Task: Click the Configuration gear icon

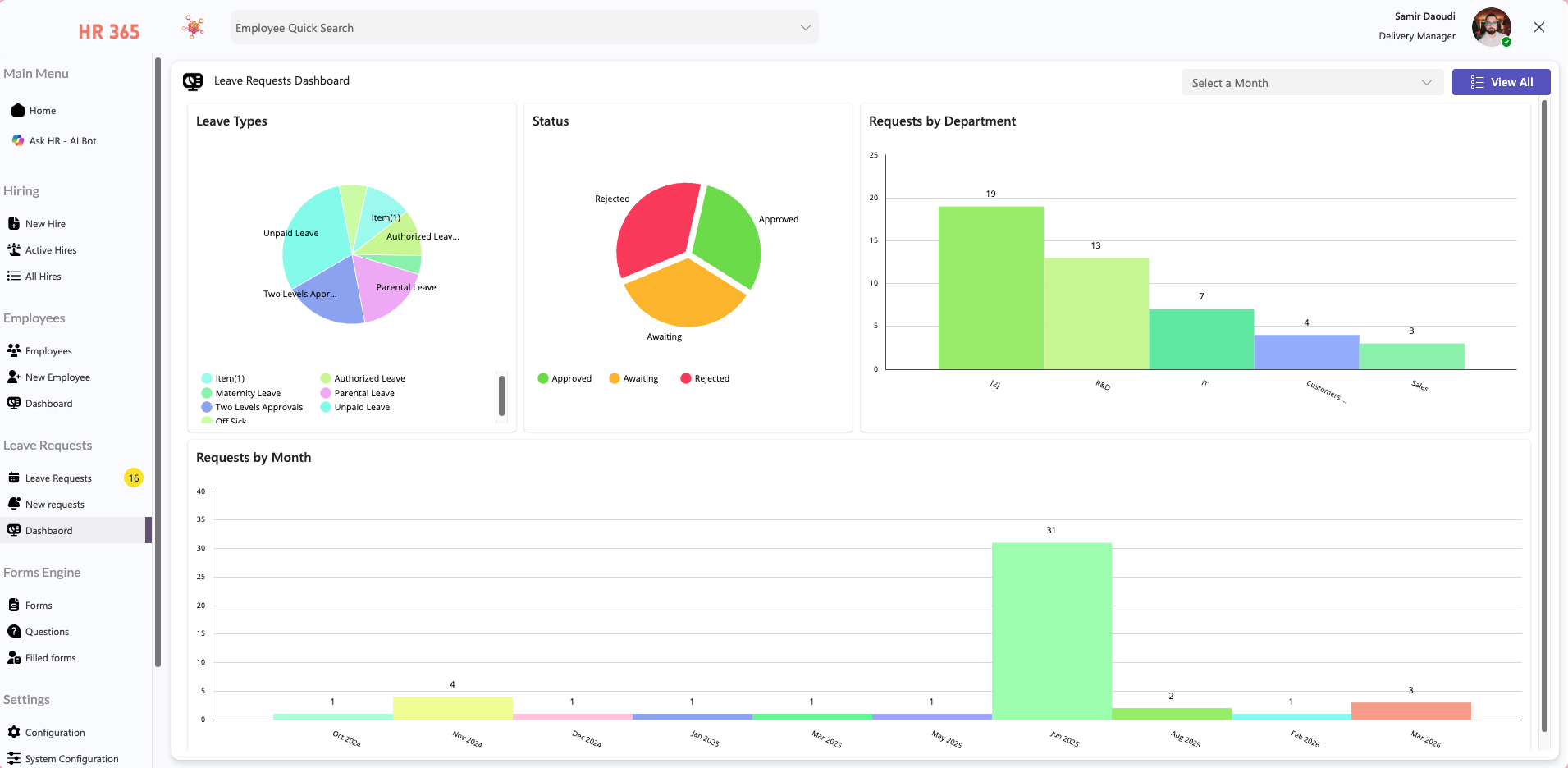Action: pyautogui.click(x=14, y=732)
